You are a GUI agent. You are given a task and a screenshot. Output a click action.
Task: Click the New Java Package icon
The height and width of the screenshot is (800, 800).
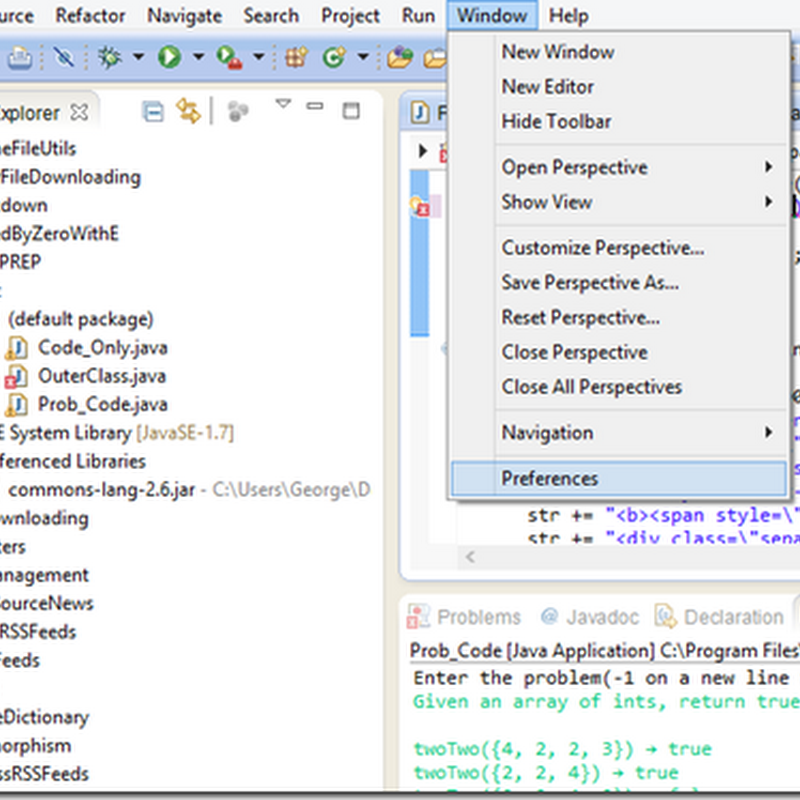pos(296,57)
